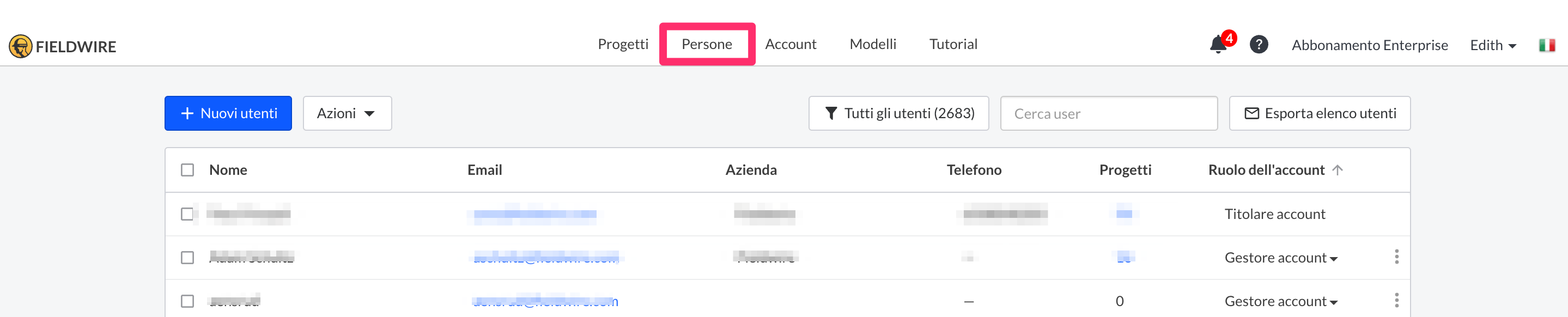Switch to the Progetti tab

point(623,44)
